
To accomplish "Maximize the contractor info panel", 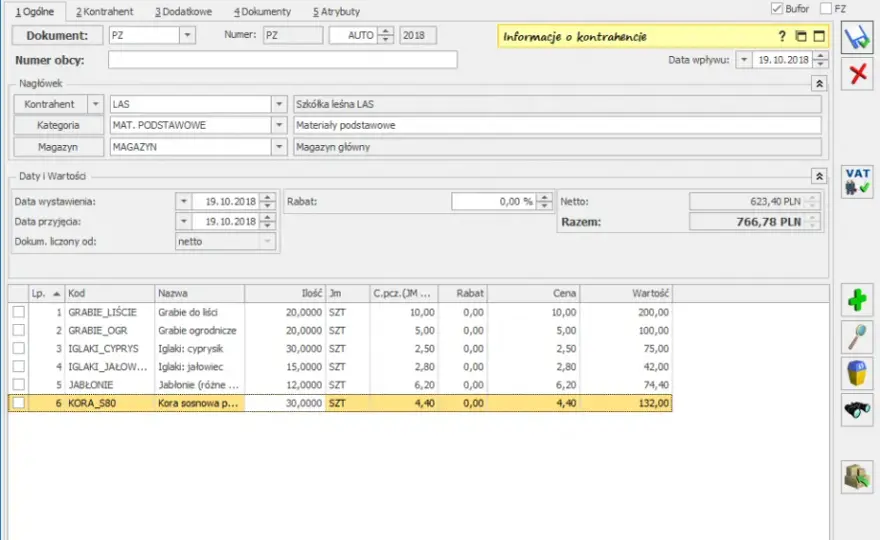I will pyautogui.click(x=819, y=36).
